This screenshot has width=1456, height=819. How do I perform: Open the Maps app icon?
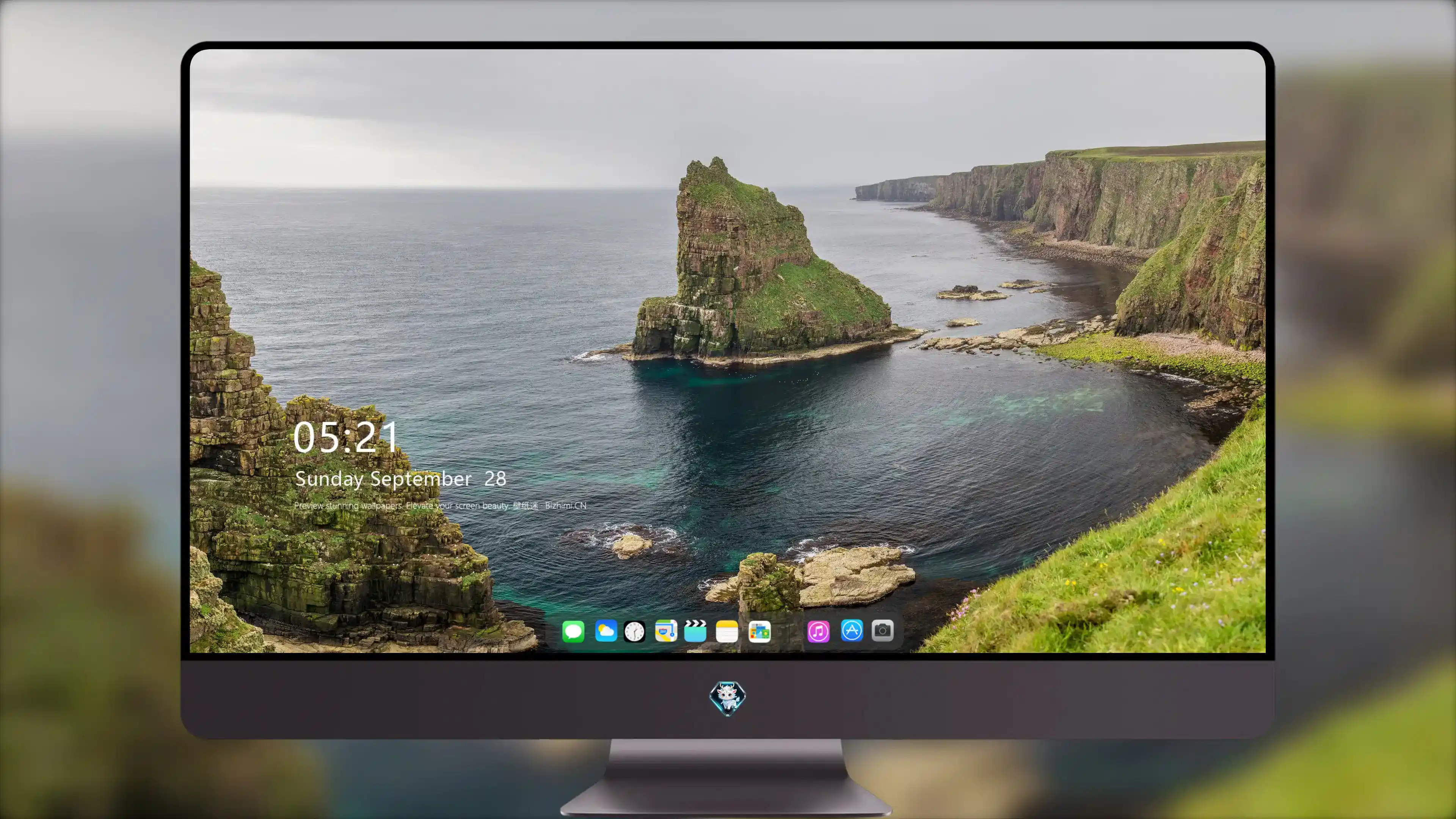coord(666,631)
